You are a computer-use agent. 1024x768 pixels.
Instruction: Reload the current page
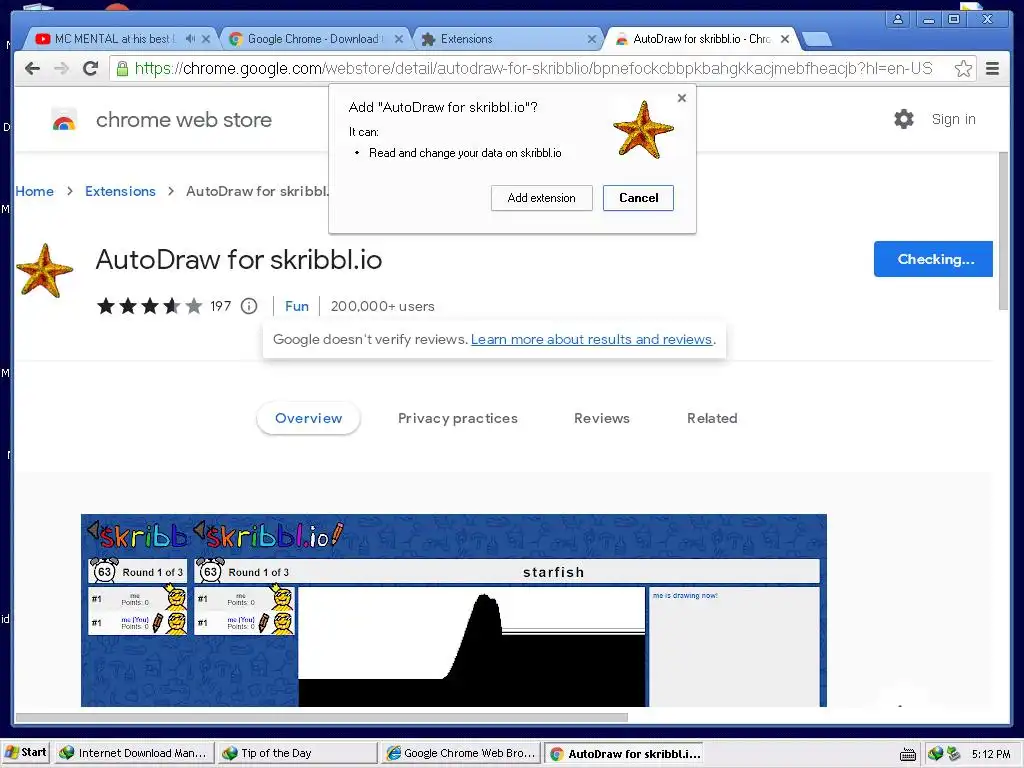tap(91, 68)
